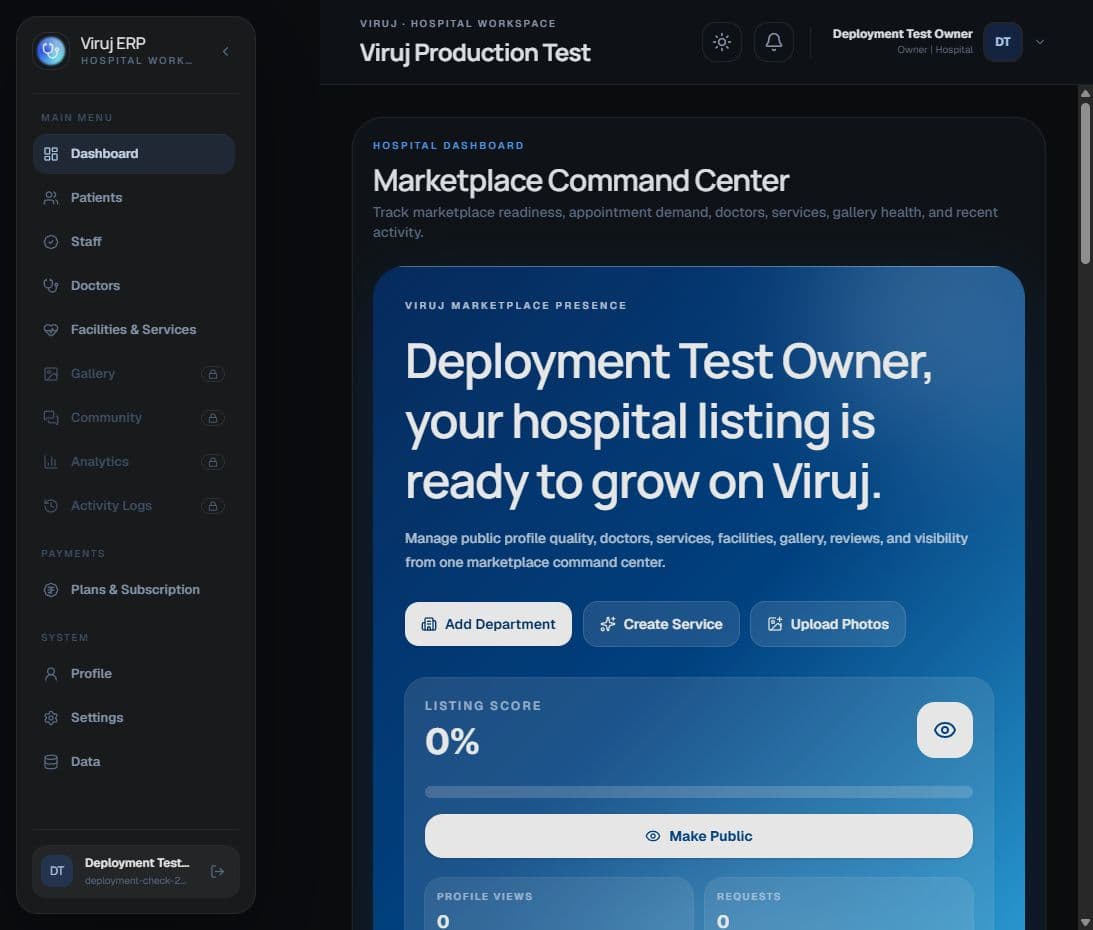Click the Marketplace Command Center heading
Screen dimensions: 1093x930
click(581, 181)
